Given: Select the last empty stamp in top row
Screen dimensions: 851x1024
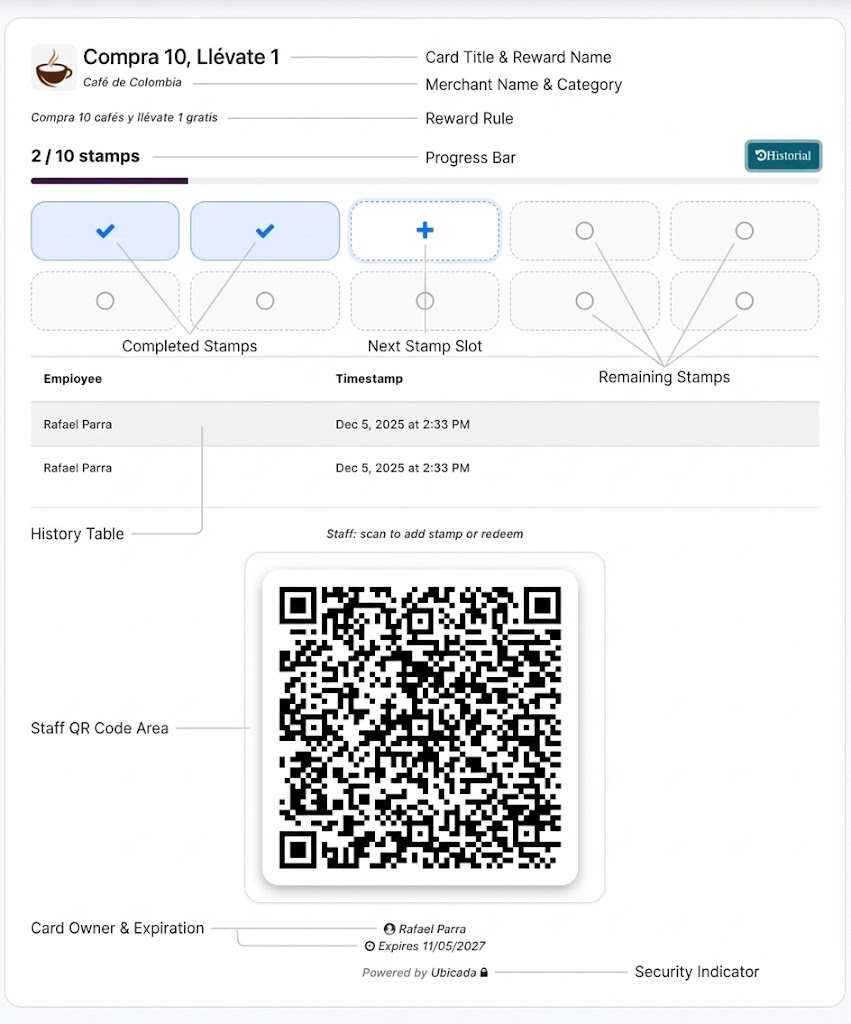Looking at the screenshot, I should tap(744, 231).
